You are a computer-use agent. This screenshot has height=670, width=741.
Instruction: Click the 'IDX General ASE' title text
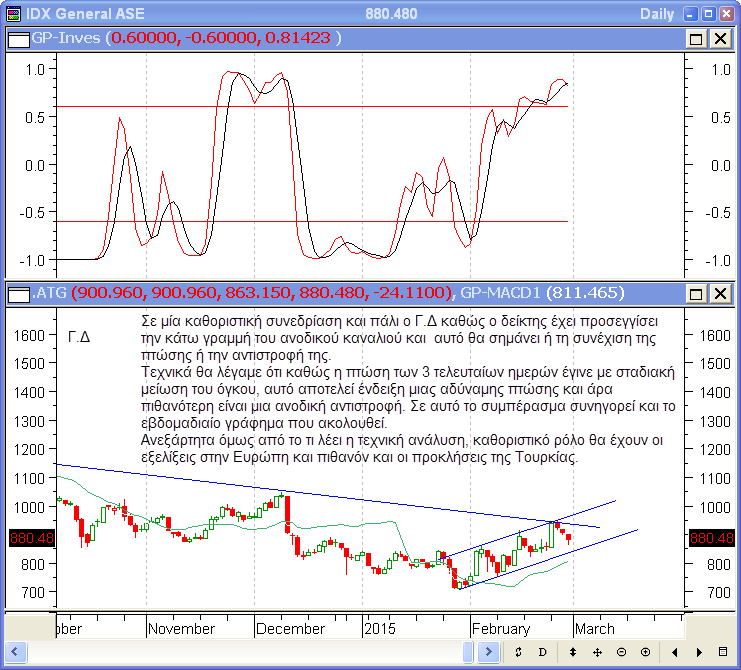[x=85, y=14]
